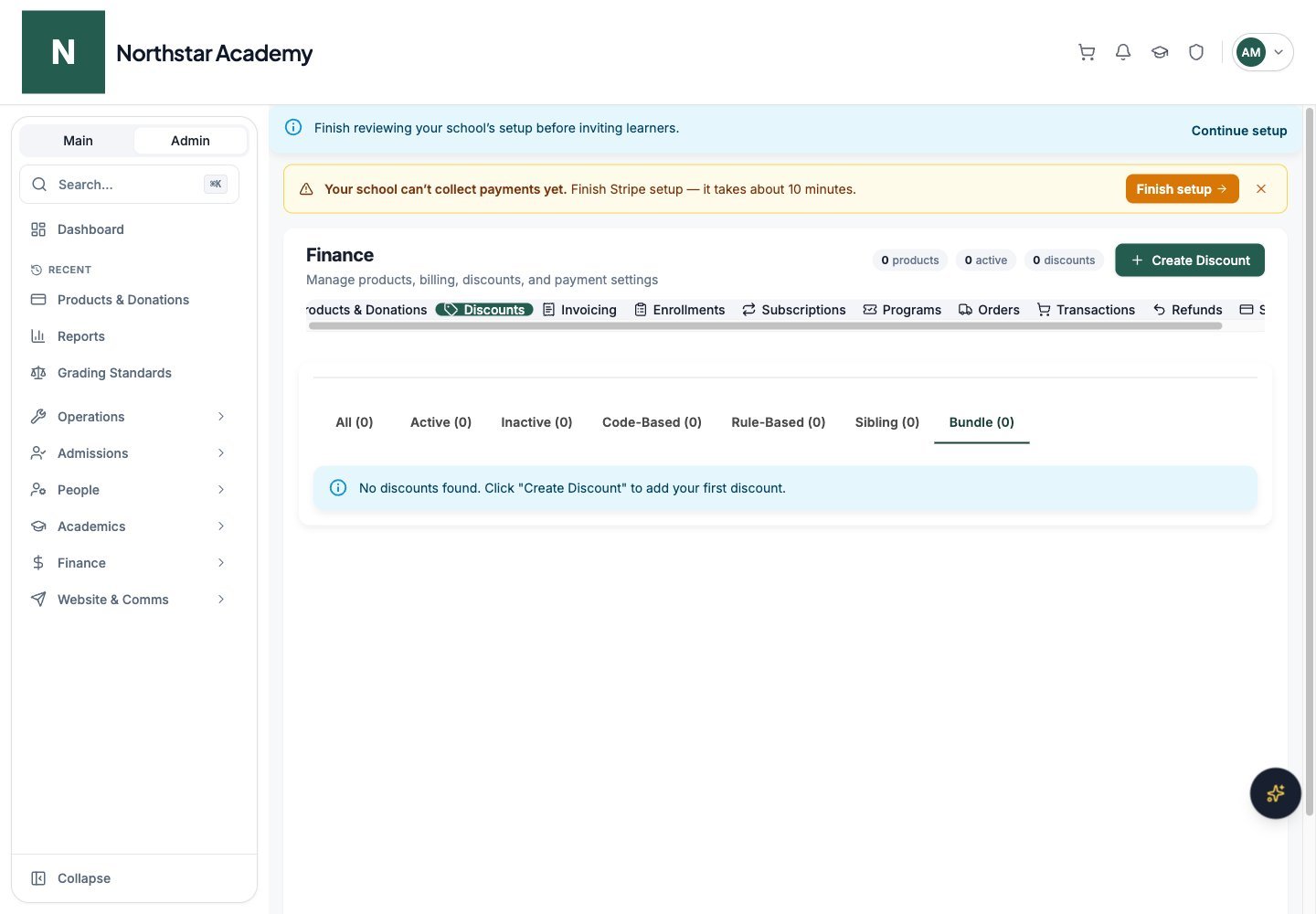Click the horizontal tabs scrollbar
Viewport: 1316px width, 914px height.
[765, 325]
